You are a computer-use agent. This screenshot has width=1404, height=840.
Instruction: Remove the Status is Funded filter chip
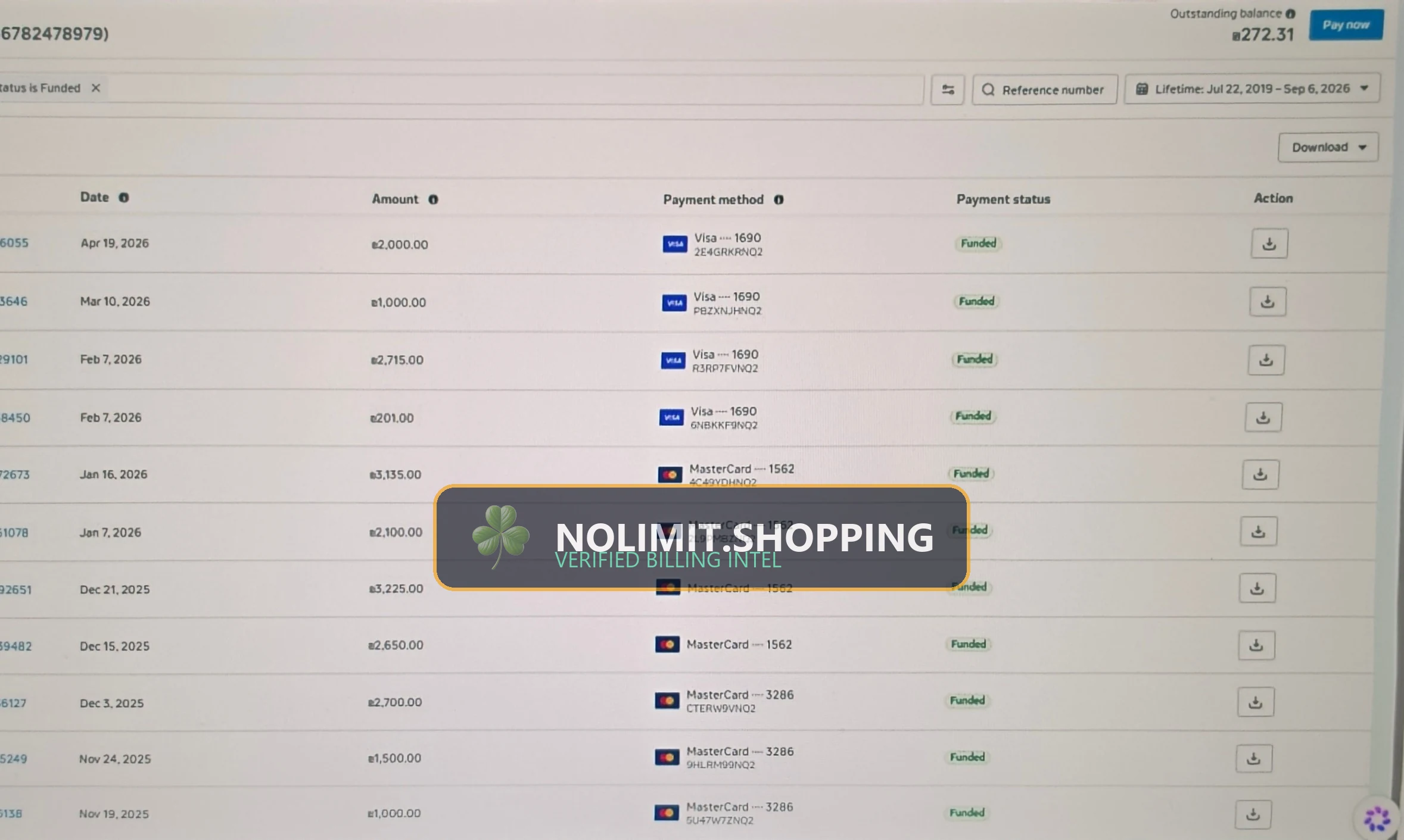pos(95,88)
